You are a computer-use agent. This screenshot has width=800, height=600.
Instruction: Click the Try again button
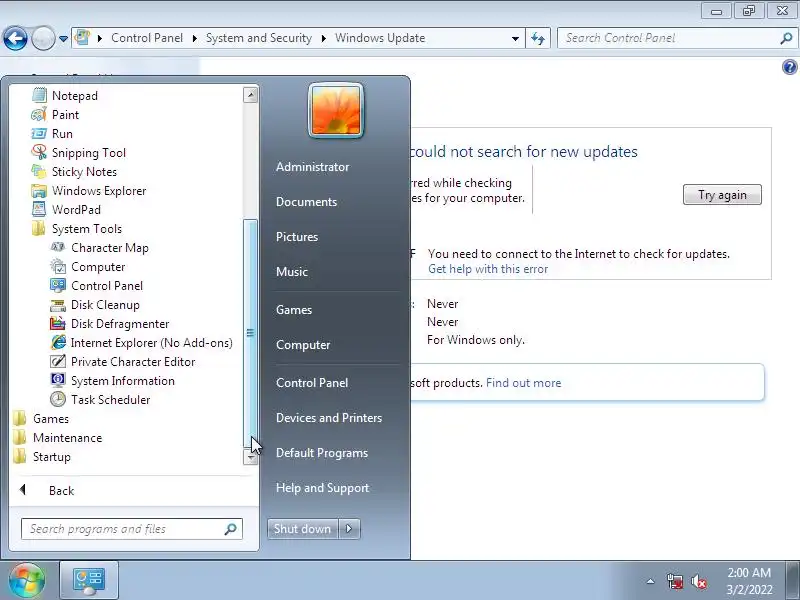pos(722,195)
